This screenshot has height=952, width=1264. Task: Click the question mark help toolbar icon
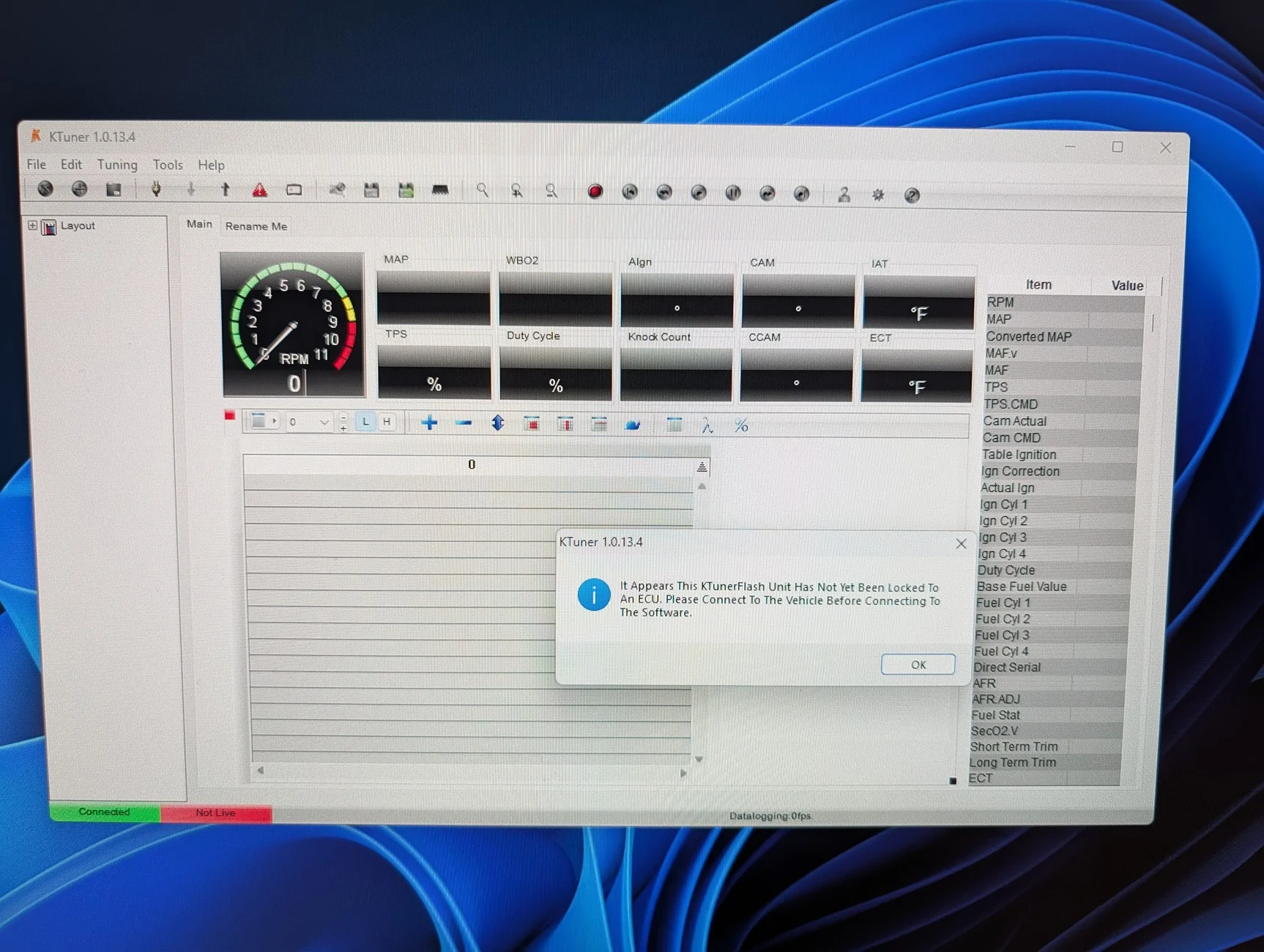coord(912,196)
